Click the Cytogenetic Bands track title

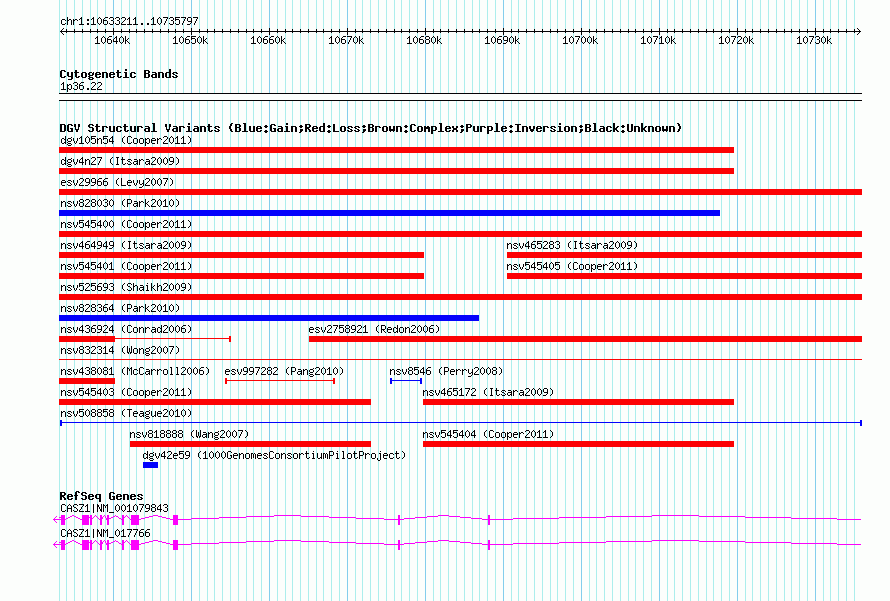(118, 74)
